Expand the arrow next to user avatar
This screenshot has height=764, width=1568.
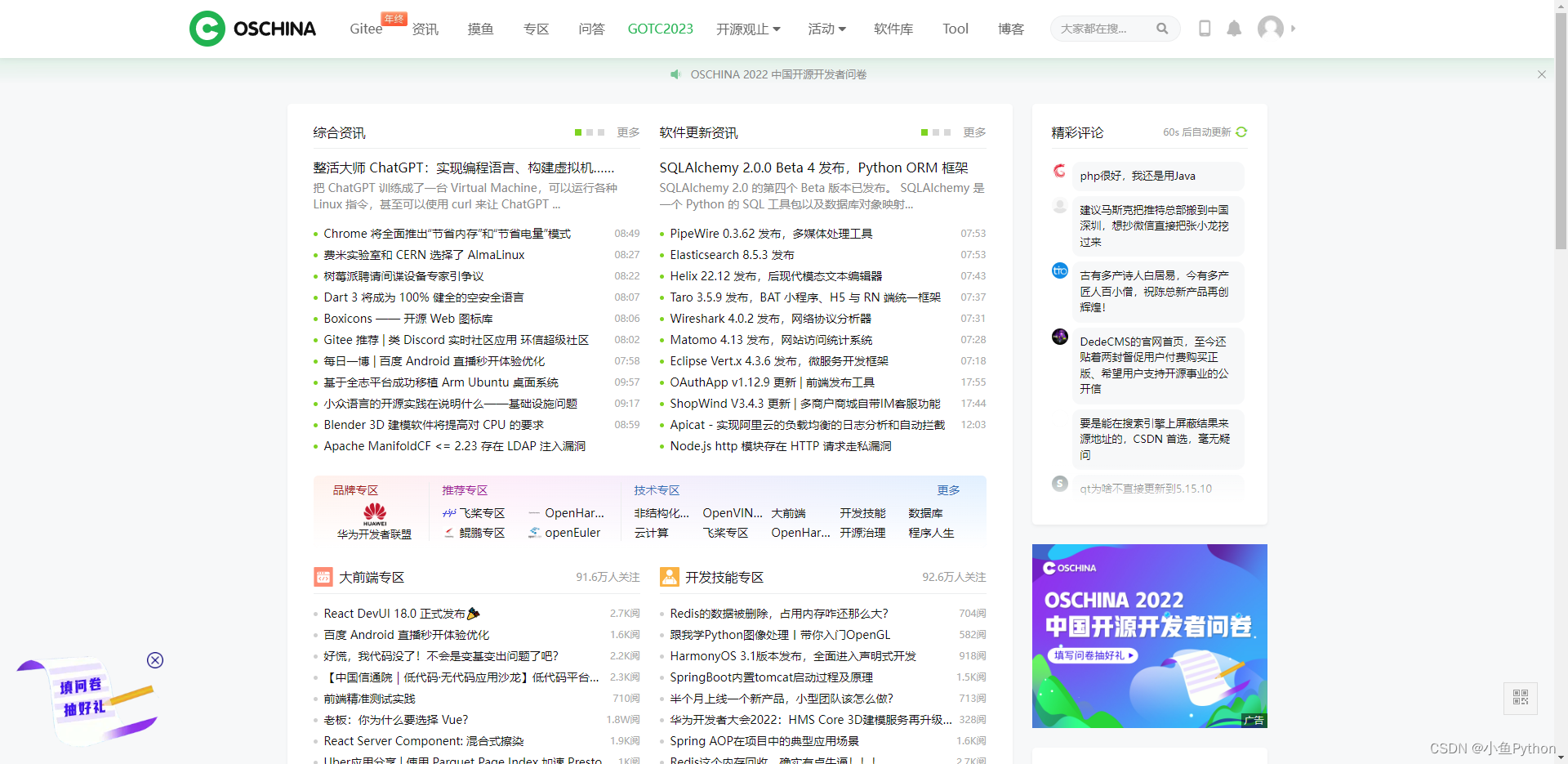tap(1293, 29)
